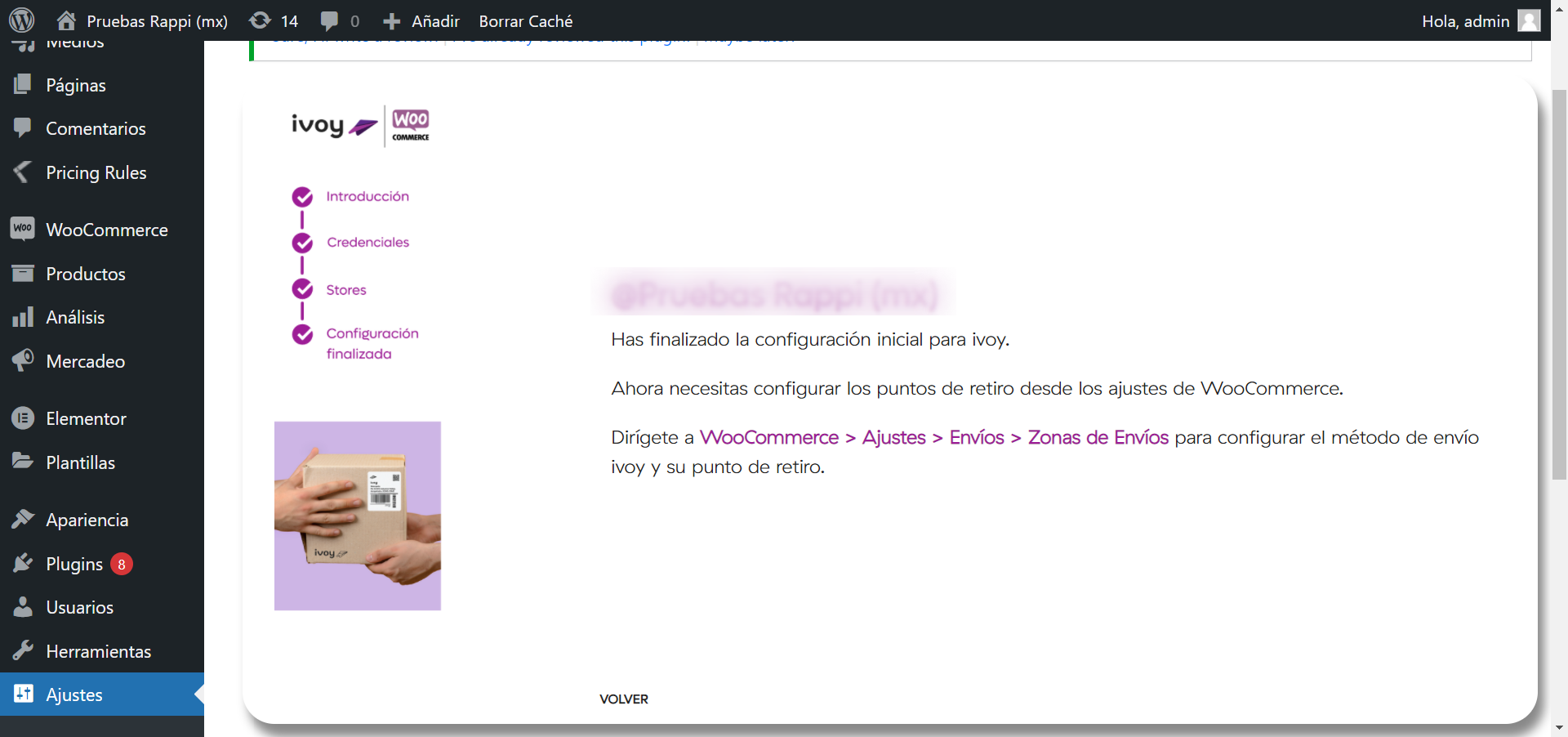Open Comentarios in the sidebar menu
The height and width of the screenshot is (737, 1568).
coord(96,128)
